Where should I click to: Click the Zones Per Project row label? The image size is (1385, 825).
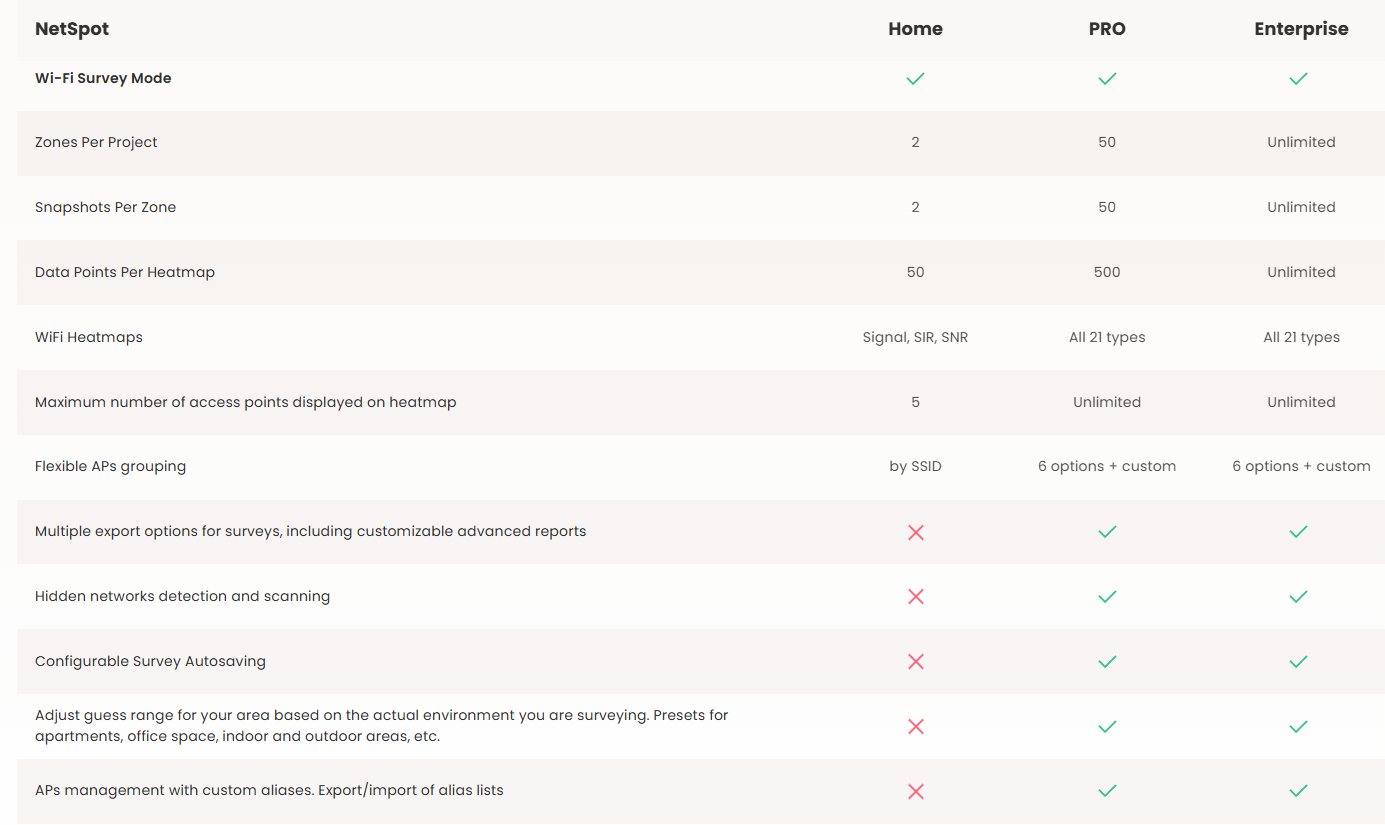[x=96, y=142]
